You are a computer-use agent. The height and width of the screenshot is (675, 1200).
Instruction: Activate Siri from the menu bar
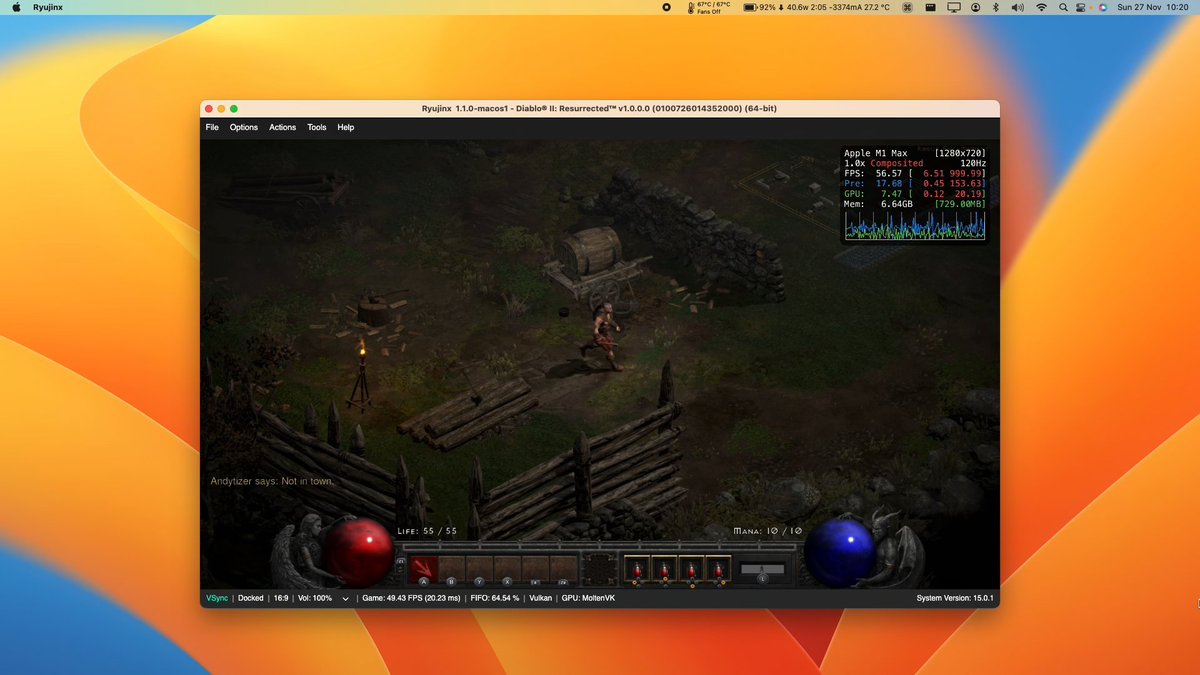[1103, 7]
